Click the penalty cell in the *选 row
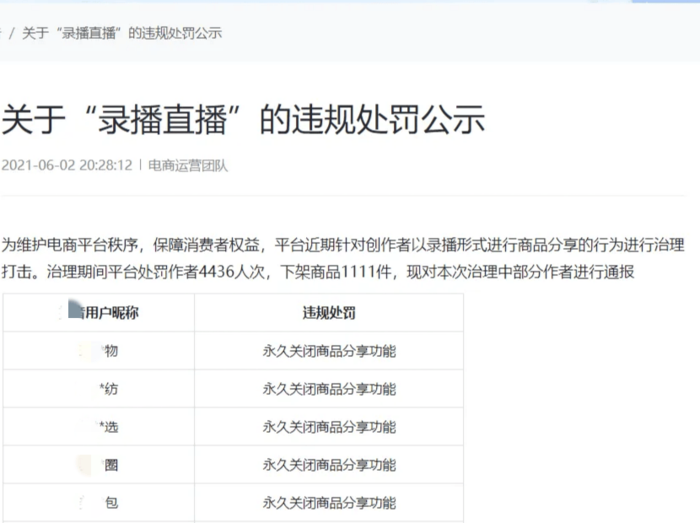 pyautogui.click(x=329, y=427)
